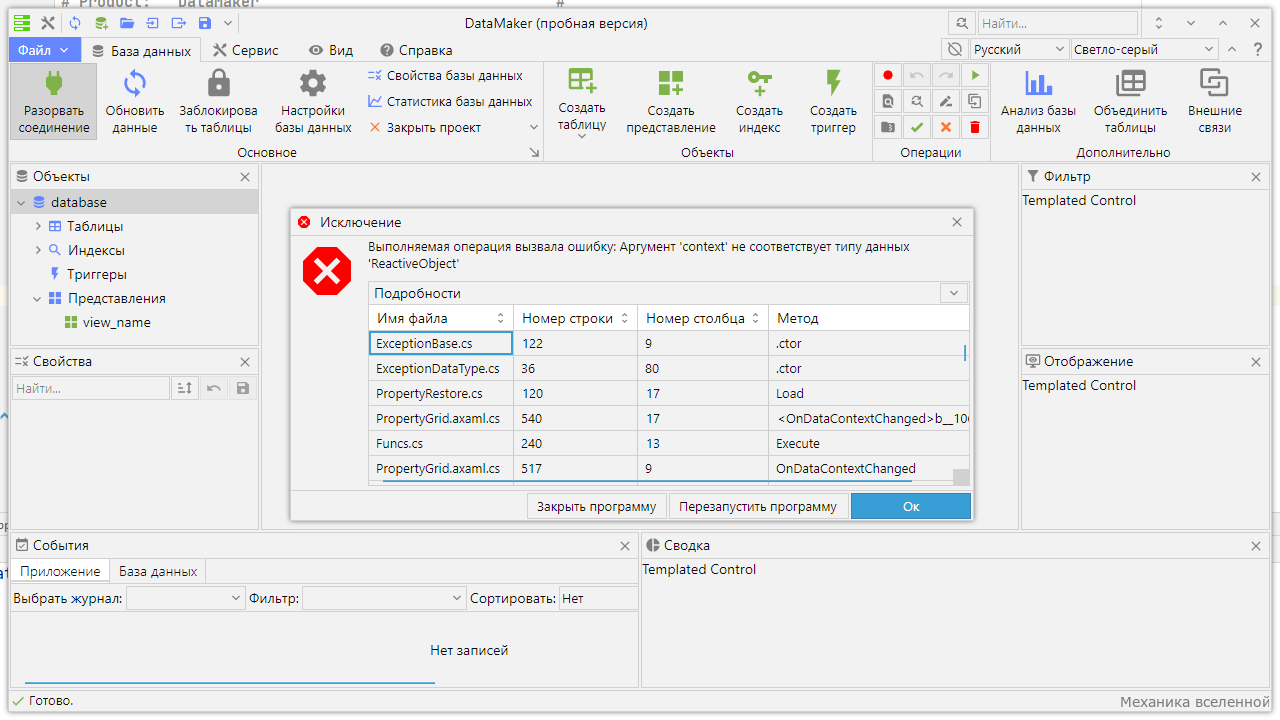Click the red trash delete icon

975,127
